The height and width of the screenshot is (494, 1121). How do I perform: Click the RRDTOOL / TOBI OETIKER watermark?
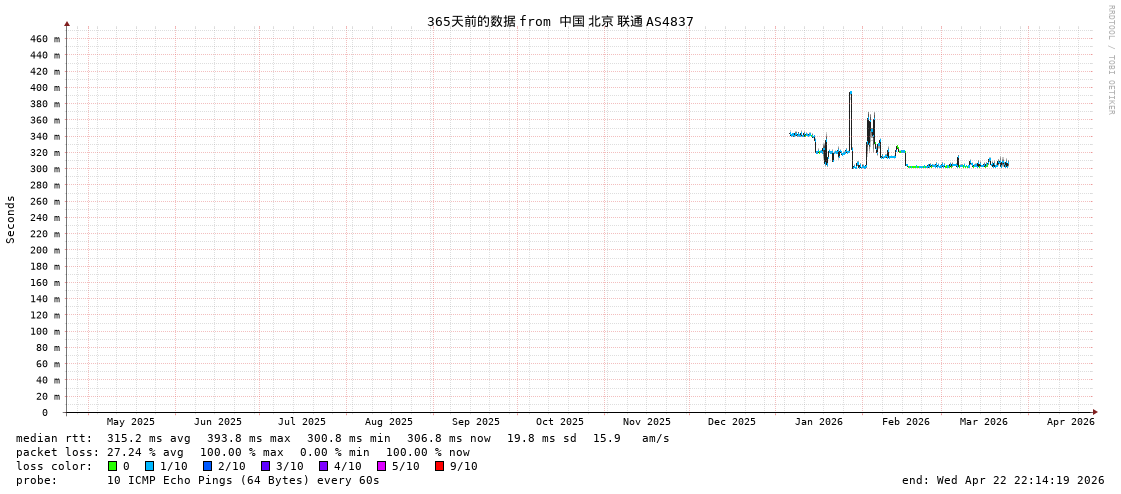tap(1110, 60)
